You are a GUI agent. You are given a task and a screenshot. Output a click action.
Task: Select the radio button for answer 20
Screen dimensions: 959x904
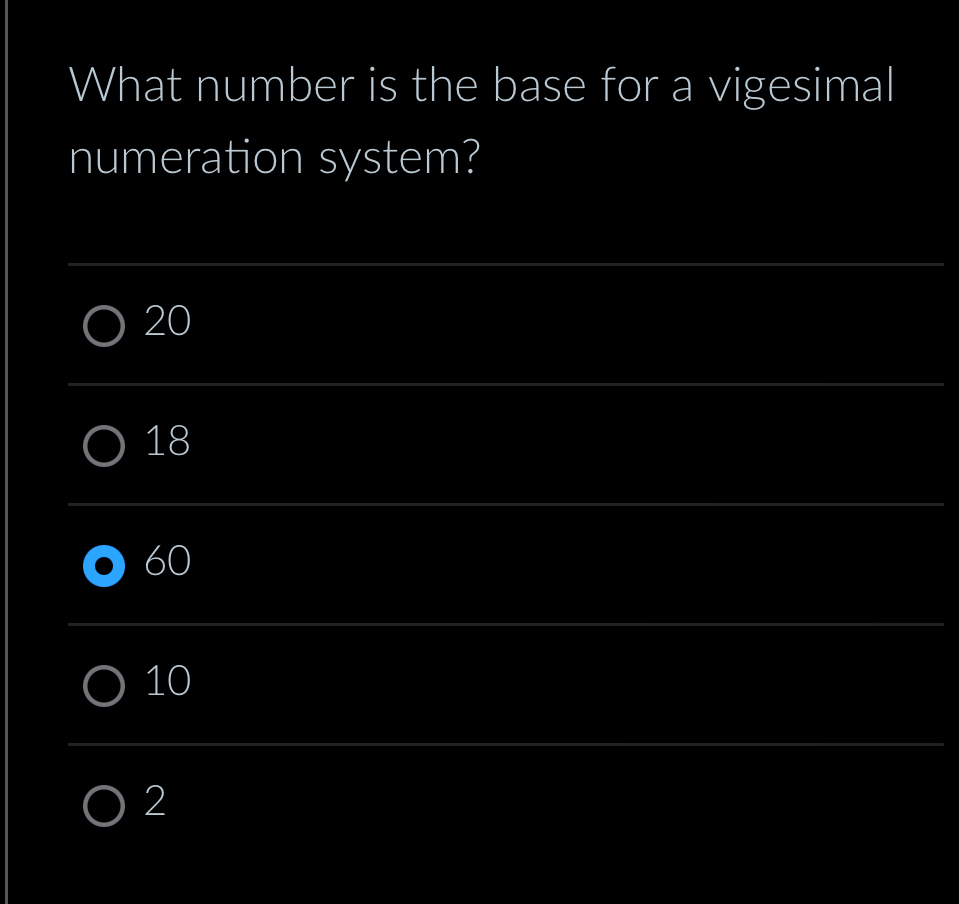(104, 325)
